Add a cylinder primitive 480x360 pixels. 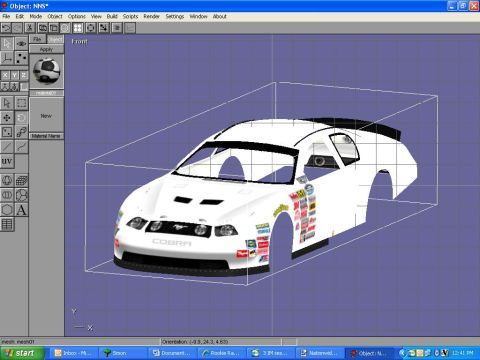pyautogui.click(x=7, y=195)
